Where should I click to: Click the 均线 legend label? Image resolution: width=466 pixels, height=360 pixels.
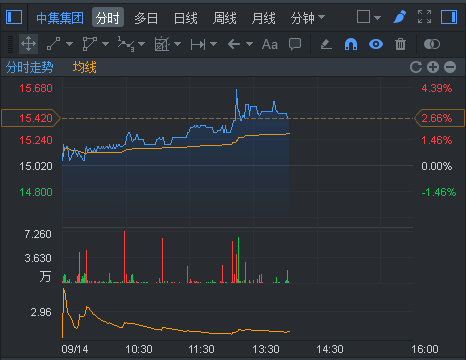(85, 67)
